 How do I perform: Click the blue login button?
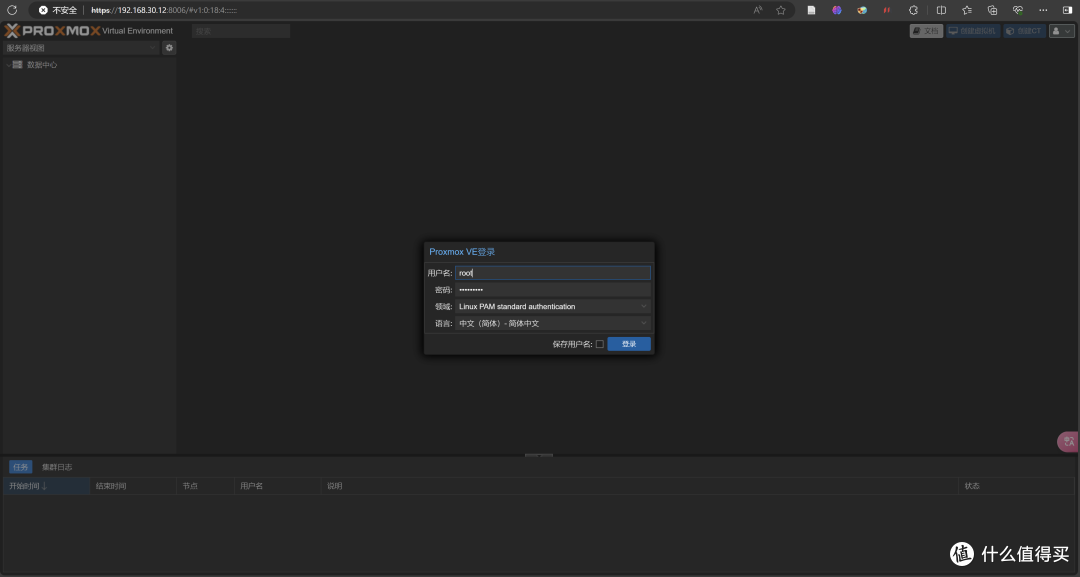click(x=629, y=344)
